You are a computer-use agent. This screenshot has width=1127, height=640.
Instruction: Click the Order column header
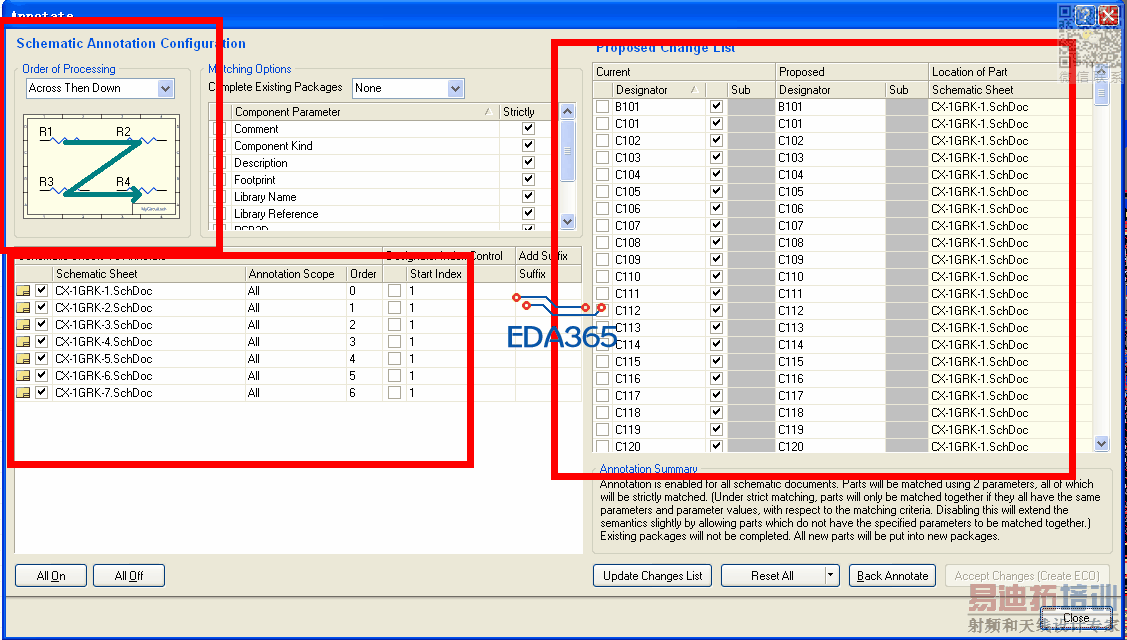click(x=364, y=274)
